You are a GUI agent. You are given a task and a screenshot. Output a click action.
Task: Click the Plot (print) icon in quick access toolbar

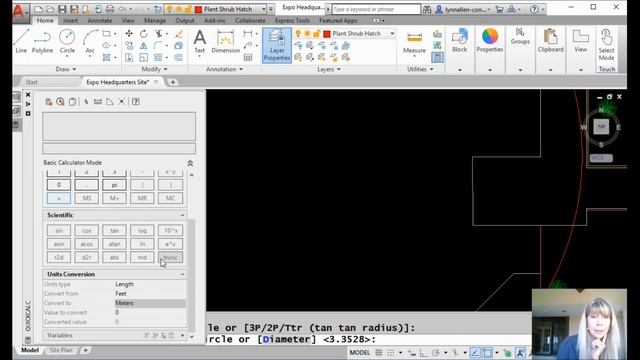click(x=110, y=9)
